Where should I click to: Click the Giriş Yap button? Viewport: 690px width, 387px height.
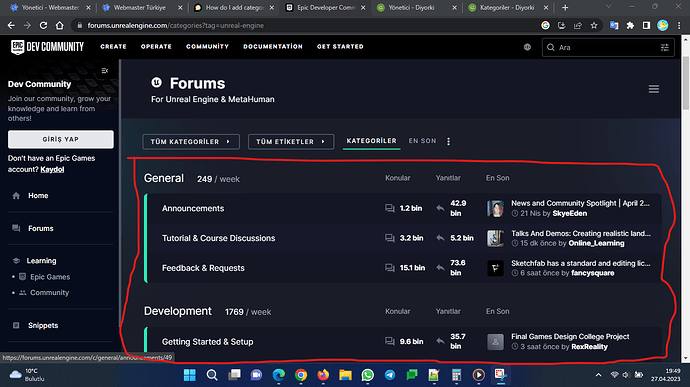click(61, 139)
